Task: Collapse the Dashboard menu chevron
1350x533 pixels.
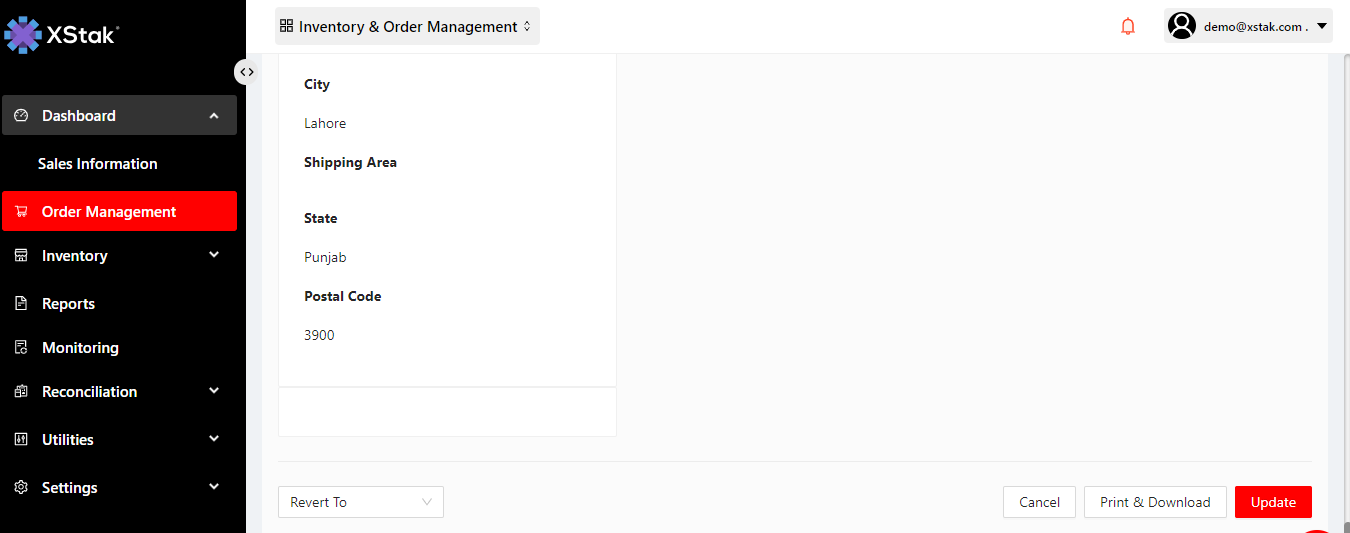Action: pyautogui.click(x=214, y=116)
